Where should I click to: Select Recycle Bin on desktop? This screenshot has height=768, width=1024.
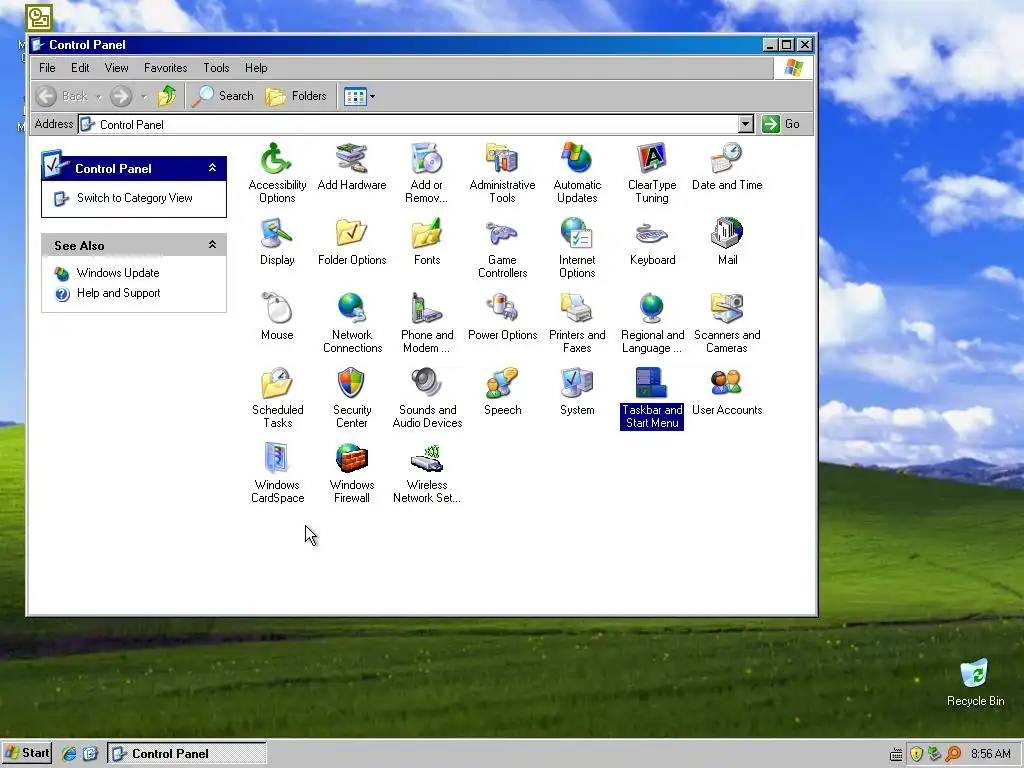tap(975, 682)
